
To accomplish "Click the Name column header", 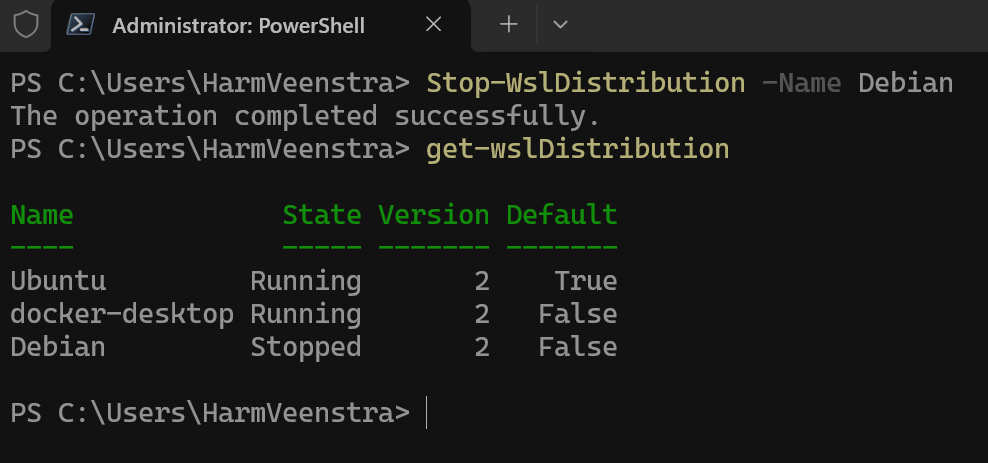I will pyautogui.click(x=42, y=215).
